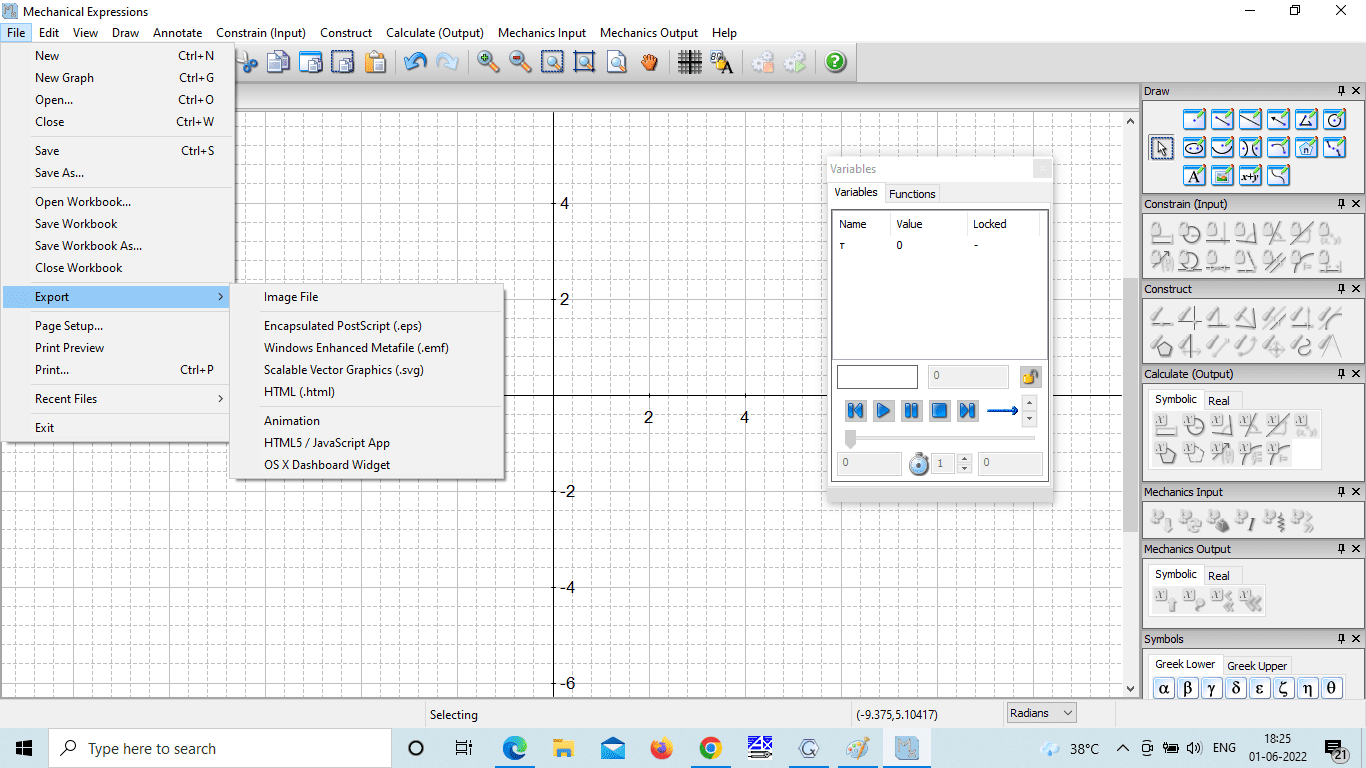Choose the Select arrow tool in Draw
Image resolution: width=1366 pixels, height=768 pixels.
(x=1160, y=148)
